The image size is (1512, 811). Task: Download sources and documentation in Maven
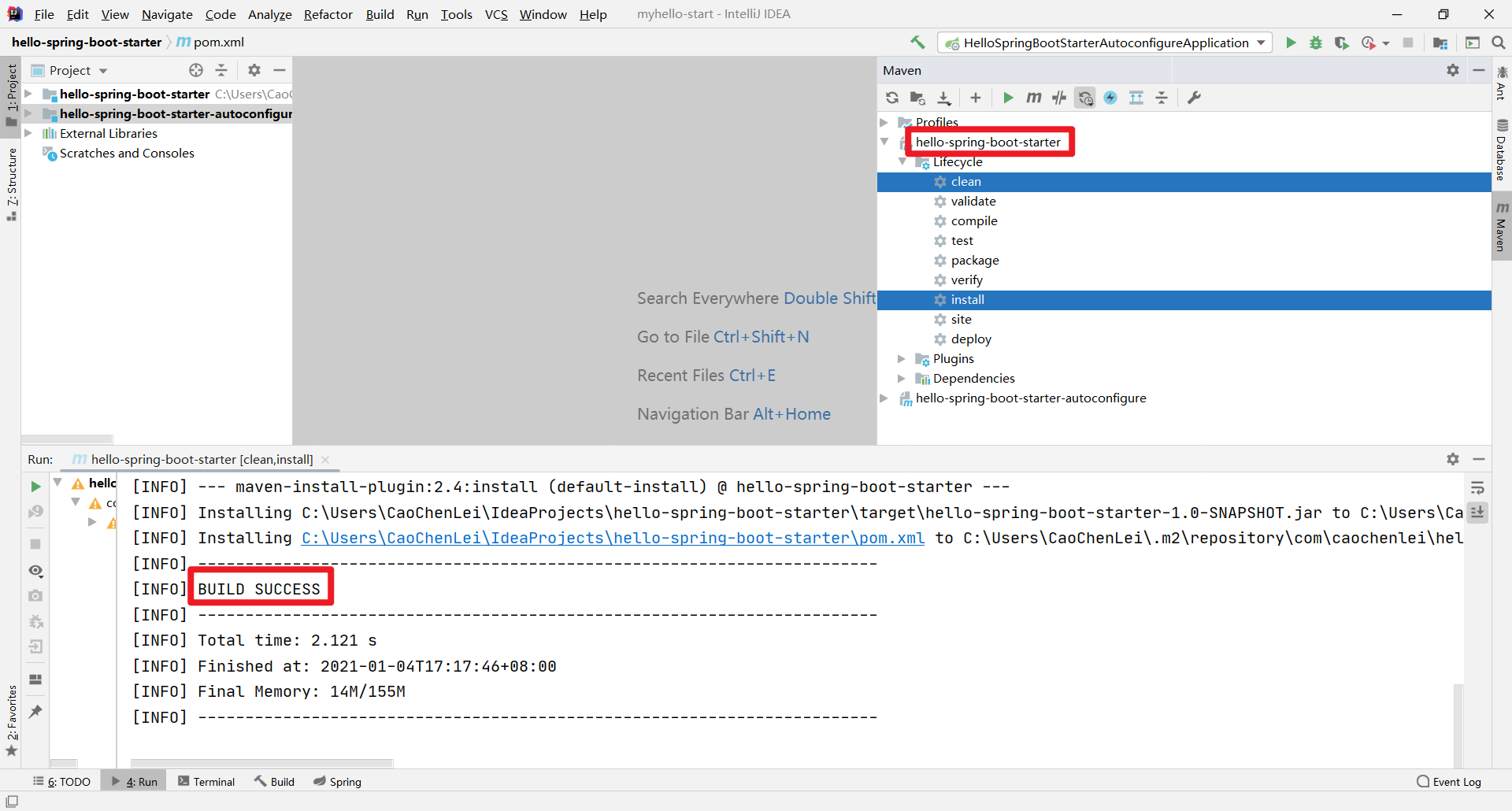tap(944, 98)
